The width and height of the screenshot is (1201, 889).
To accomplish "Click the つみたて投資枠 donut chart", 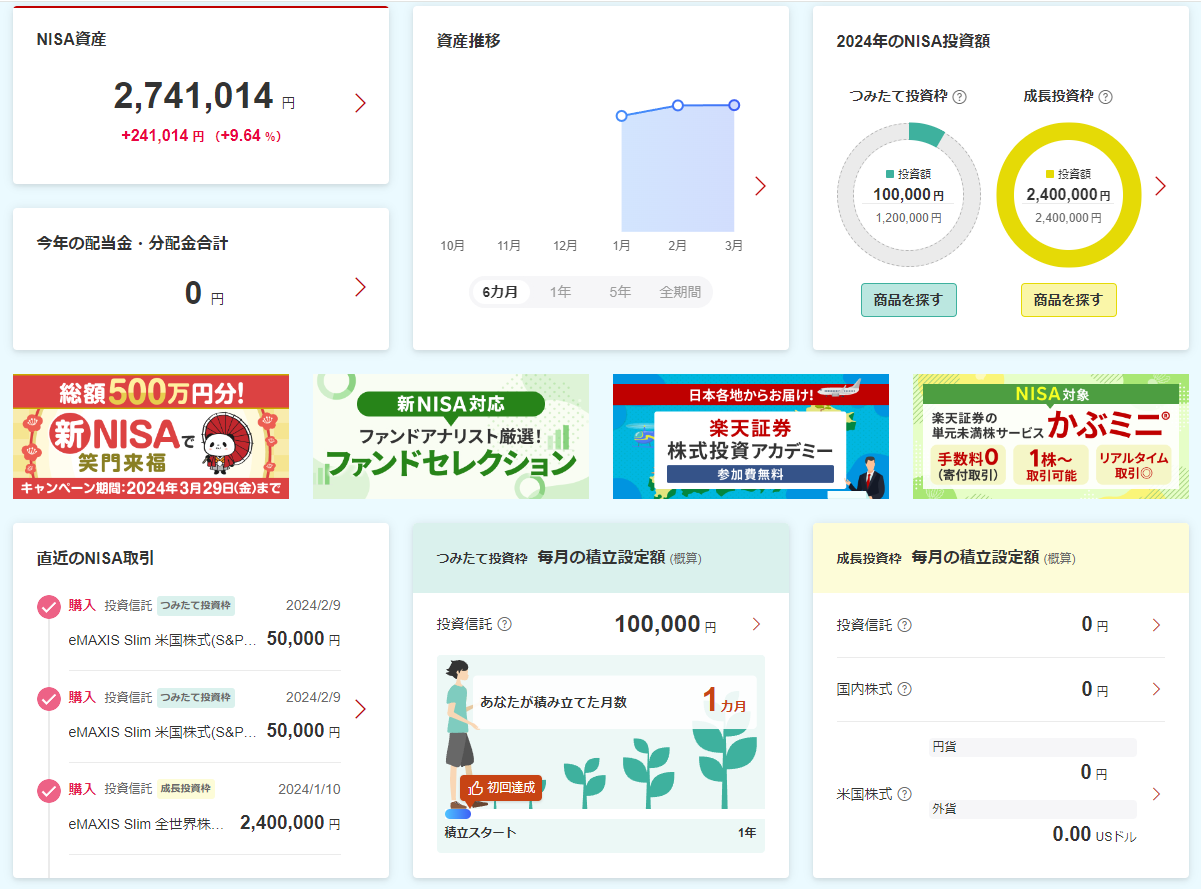I will pyautogui.click(x=908, y=194).
